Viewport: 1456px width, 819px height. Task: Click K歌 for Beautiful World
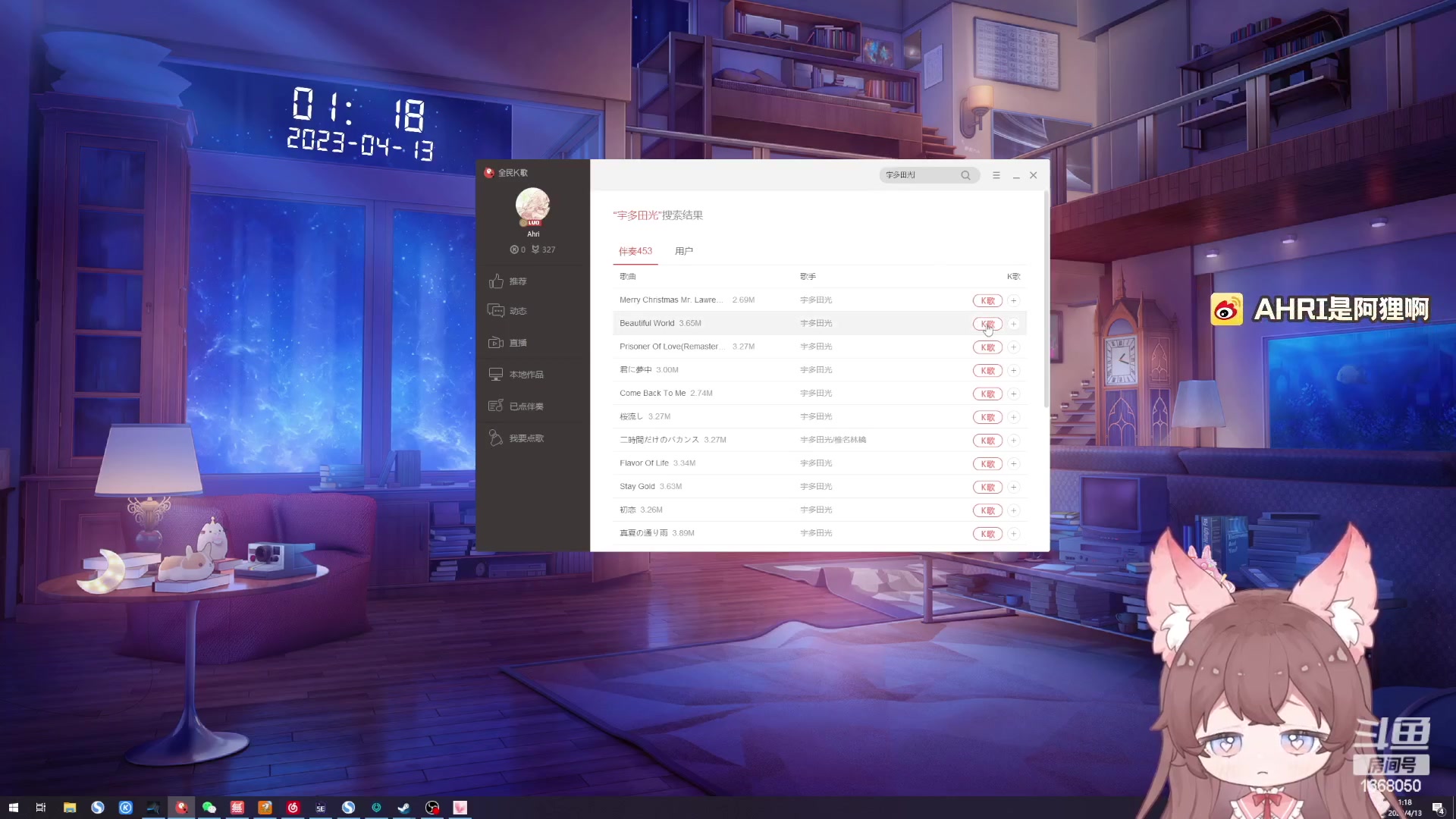coord(987,324)
